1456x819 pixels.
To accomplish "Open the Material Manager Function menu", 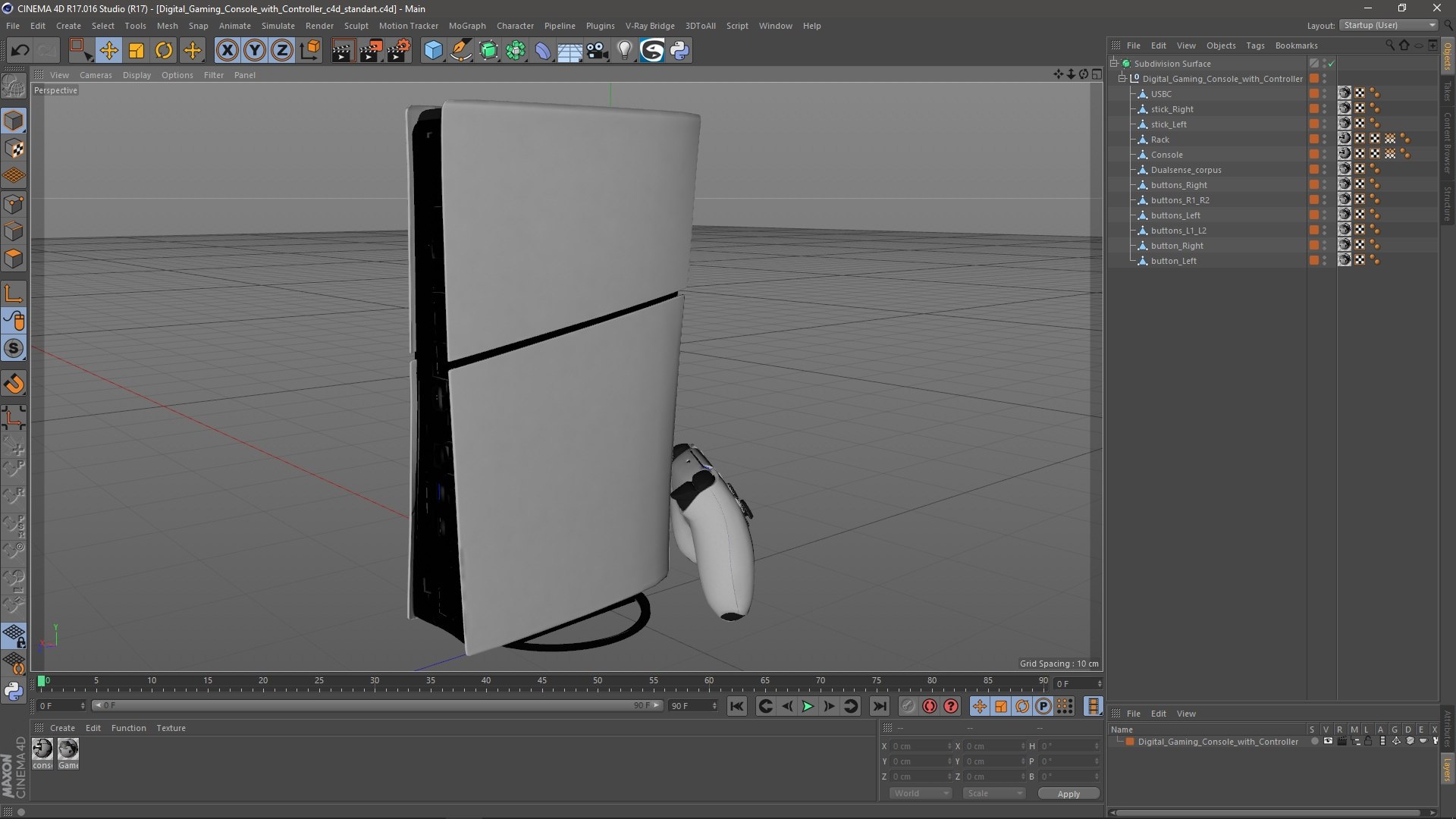I will coord(128,728).
